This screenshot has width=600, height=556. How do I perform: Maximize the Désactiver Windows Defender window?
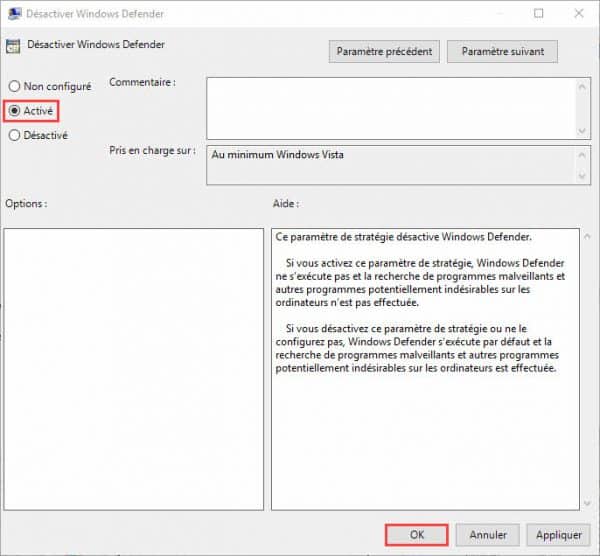[539, 14]
